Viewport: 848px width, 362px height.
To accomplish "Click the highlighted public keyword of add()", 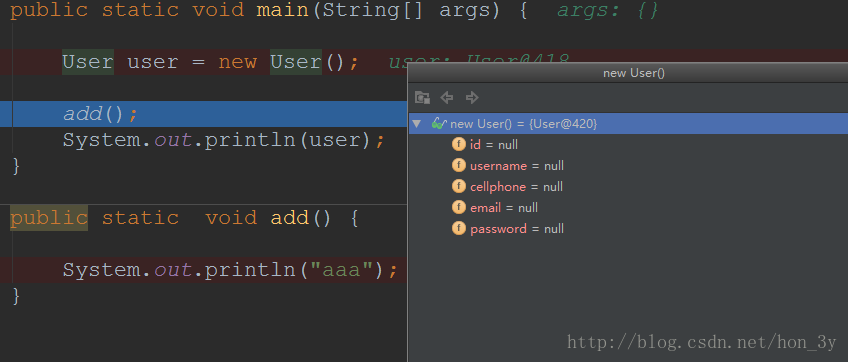I will coord(49,218).
